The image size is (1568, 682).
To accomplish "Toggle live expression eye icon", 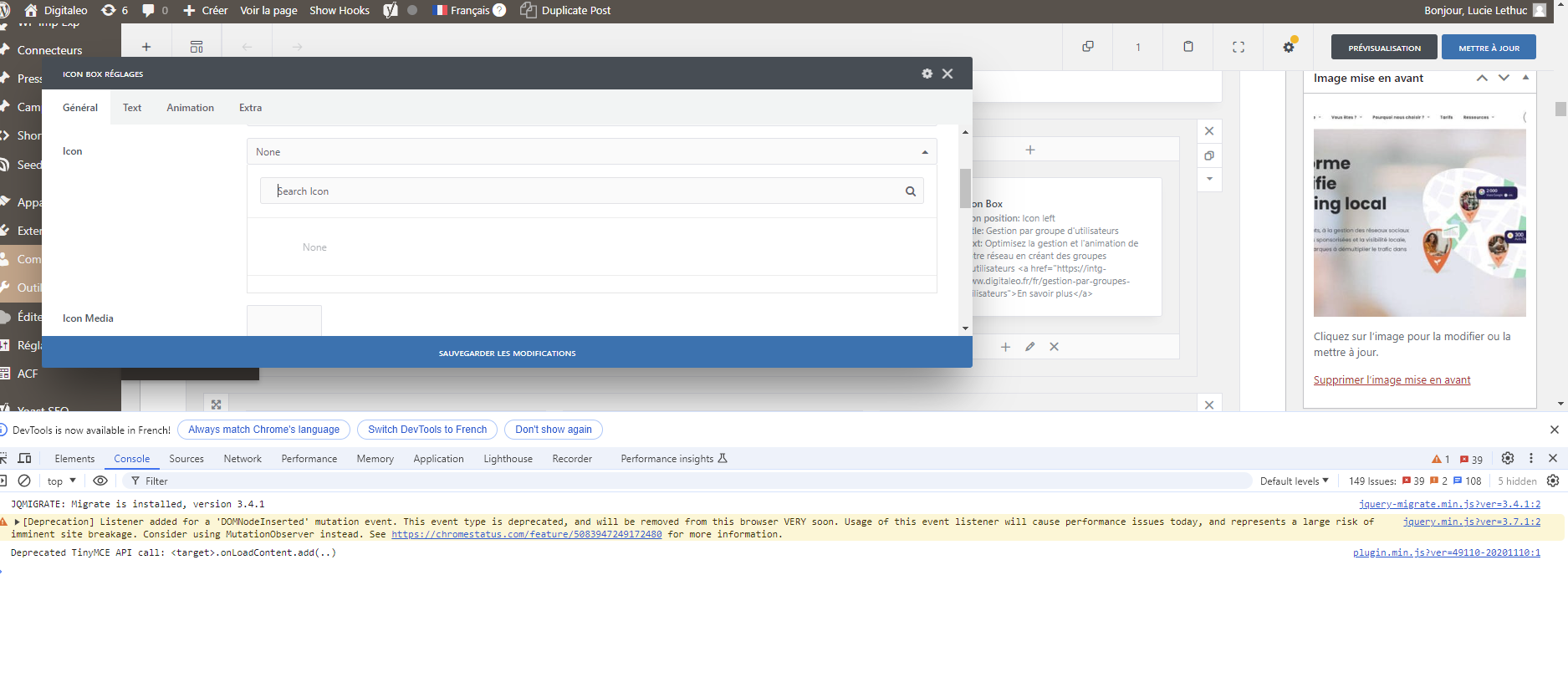I will click(100, 481).
